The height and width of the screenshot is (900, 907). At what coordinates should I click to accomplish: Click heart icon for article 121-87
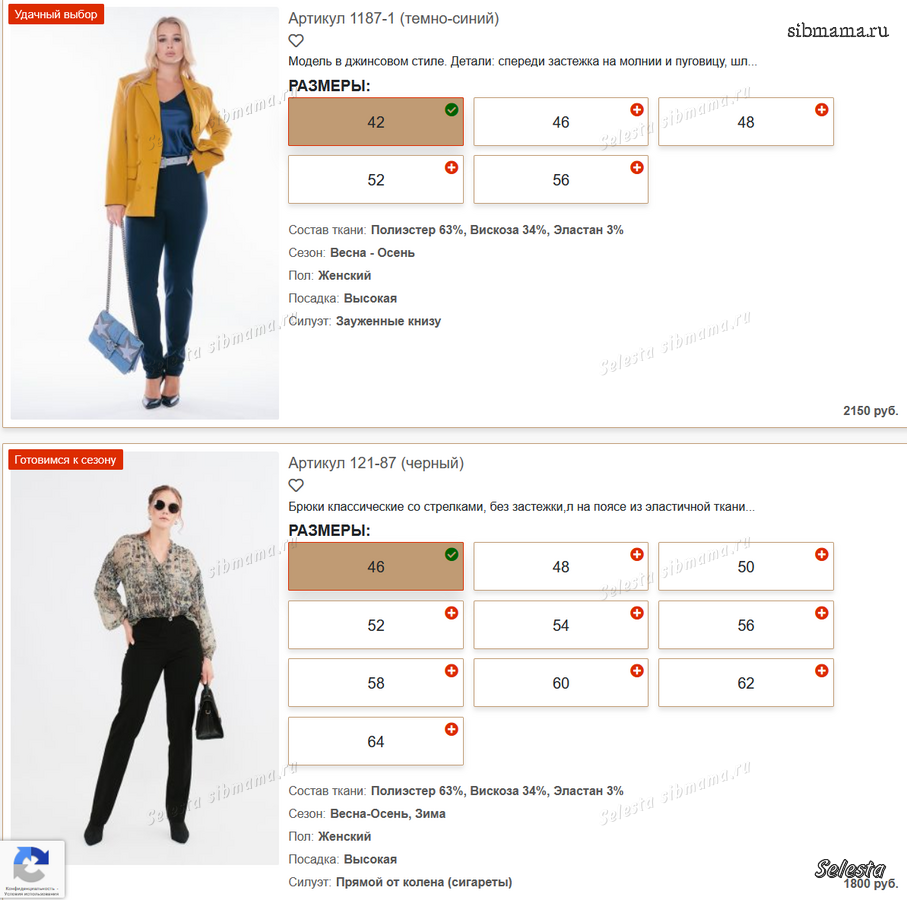[296, 485]
